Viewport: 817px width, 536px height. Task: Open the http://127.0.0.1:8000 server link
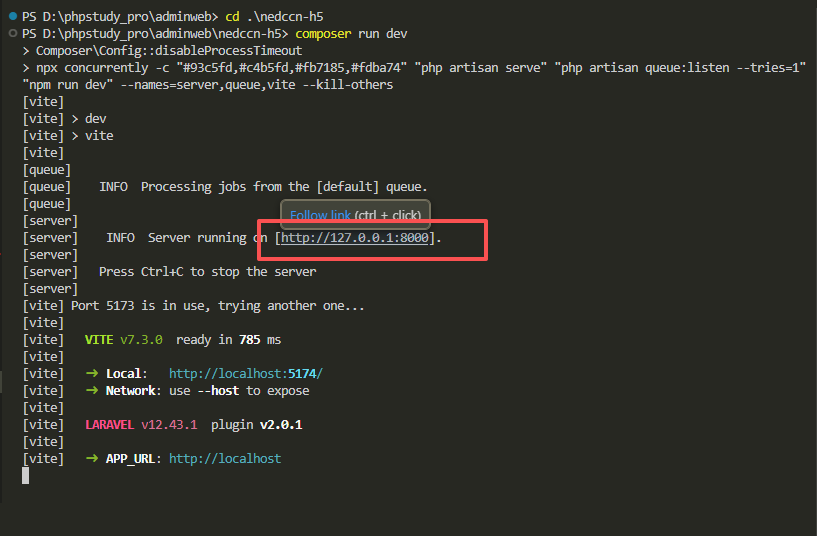tap(355, 238)
